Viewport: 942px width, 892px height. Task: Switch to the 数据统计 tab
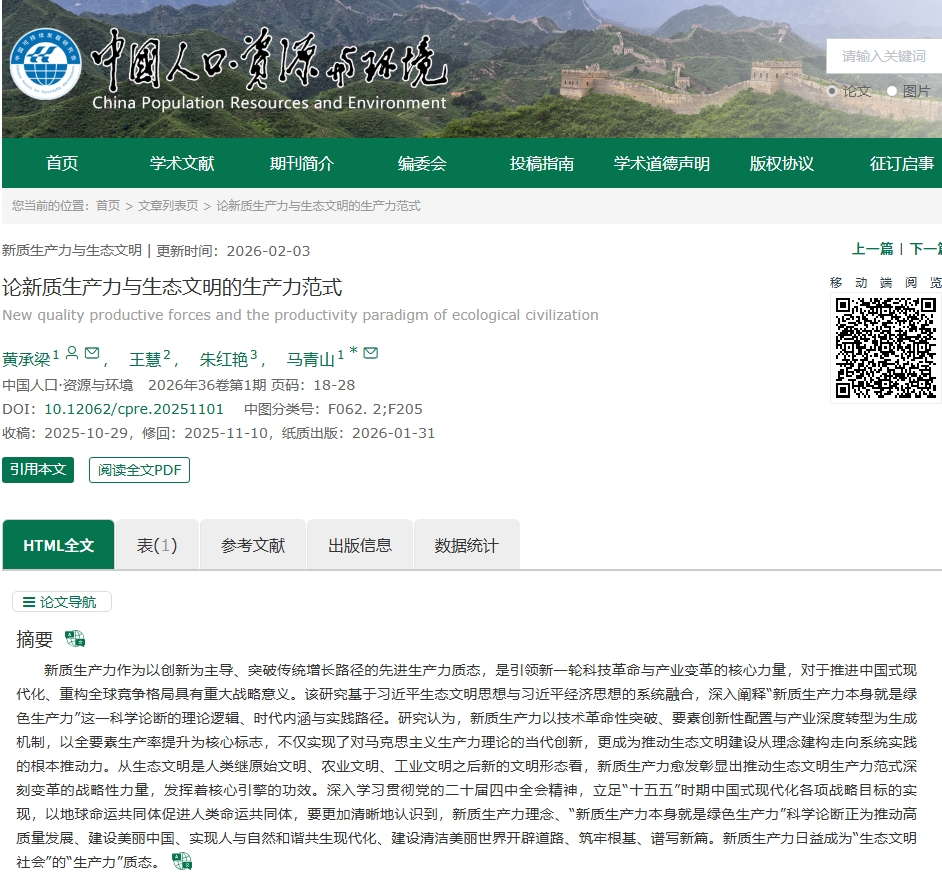pos(466,545)
